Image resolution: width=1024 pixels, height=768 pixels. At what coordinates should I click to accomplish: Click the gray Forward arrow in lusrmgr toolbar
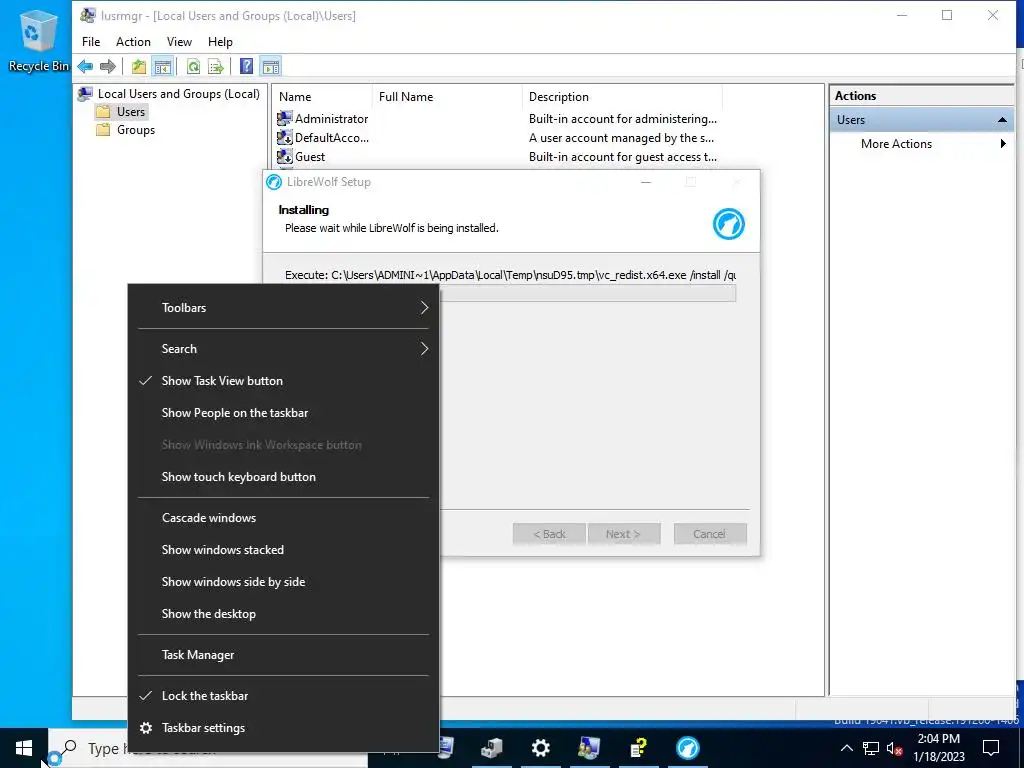(x=108, y=66)
